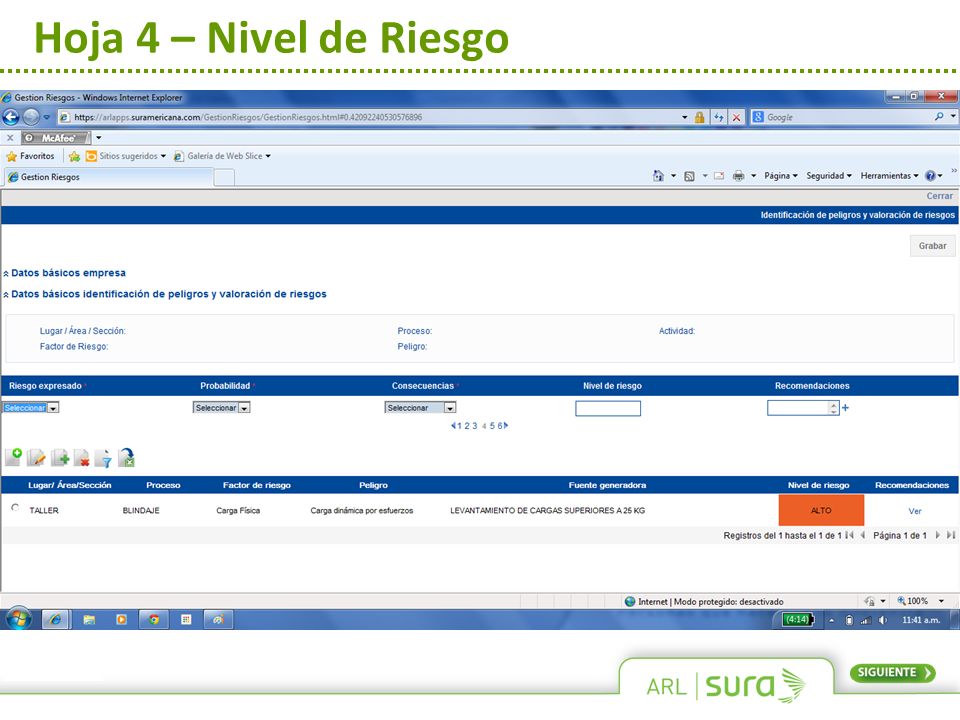Screen dimensions: 960x720
Task: Click the file explorer taskbar icon
Action: click(x=89, y=620)
